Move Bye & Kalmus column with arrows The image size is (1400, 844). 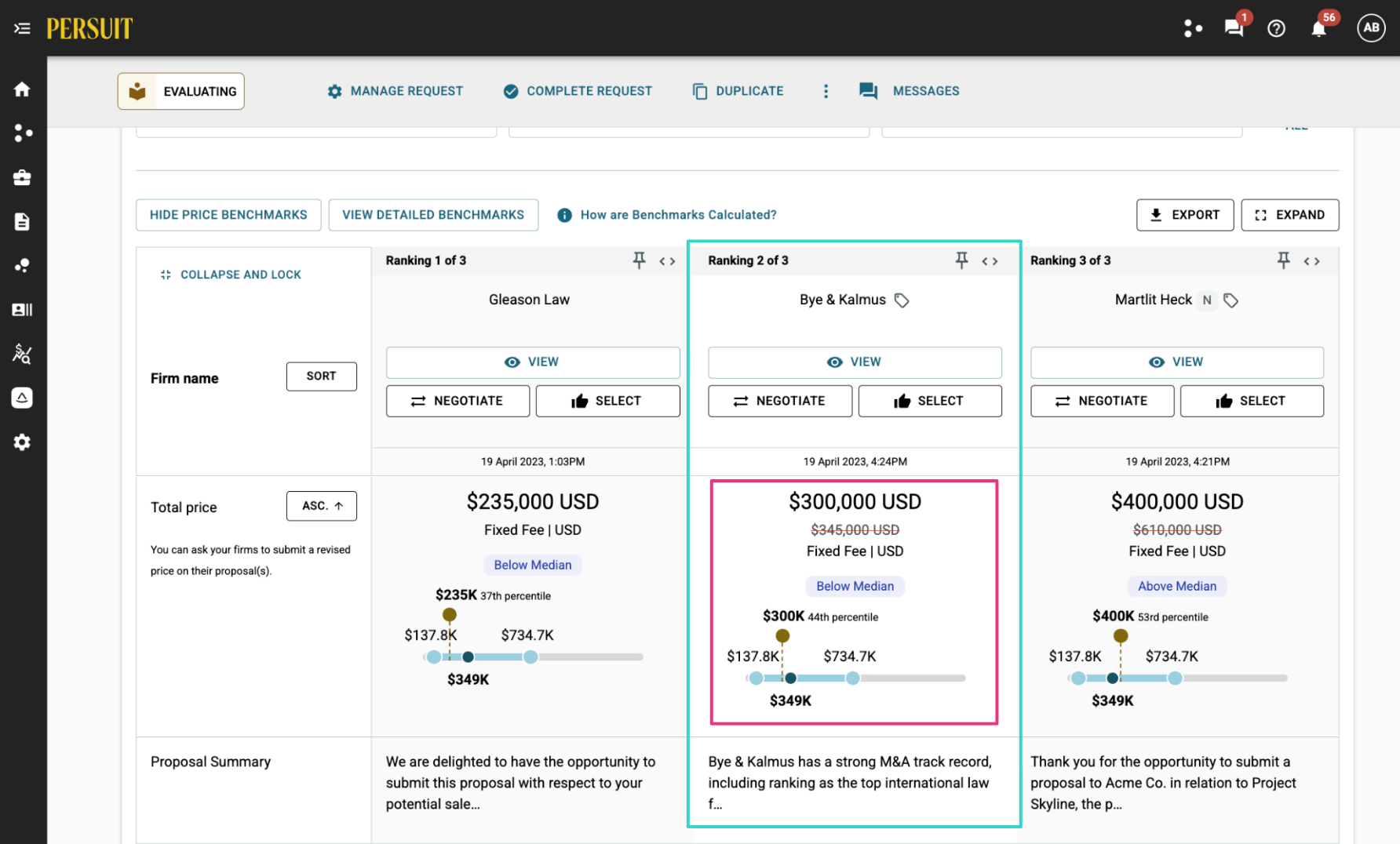[x=990, y=261]
